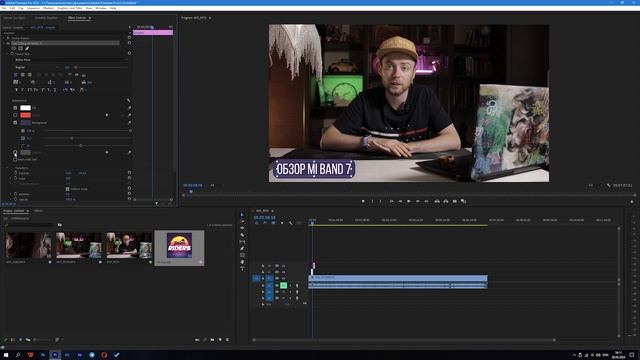Open the File menu
This screenshot has width=640, height=360.
click(4, 8)
